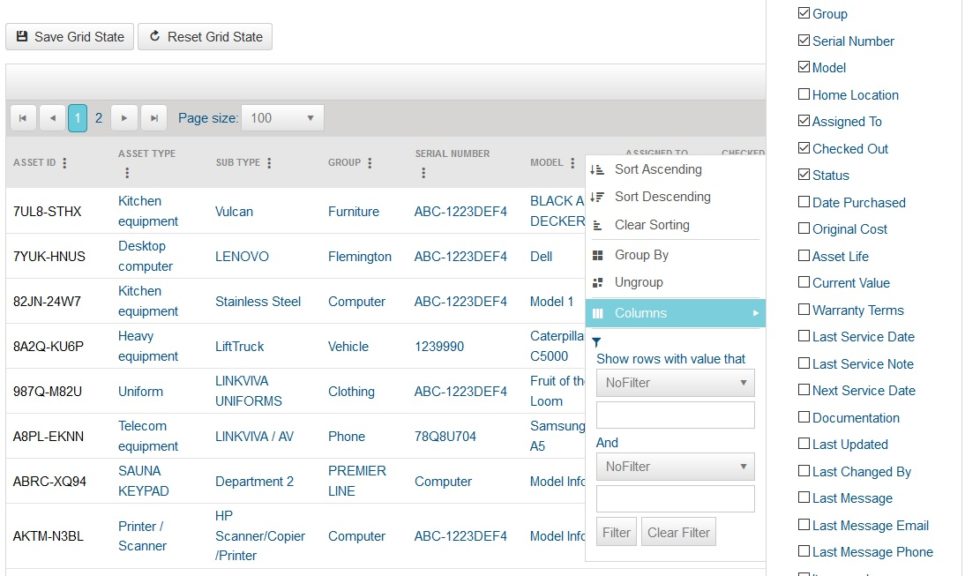
Task: Click the Filter button
Action: (x=615, y=531)
